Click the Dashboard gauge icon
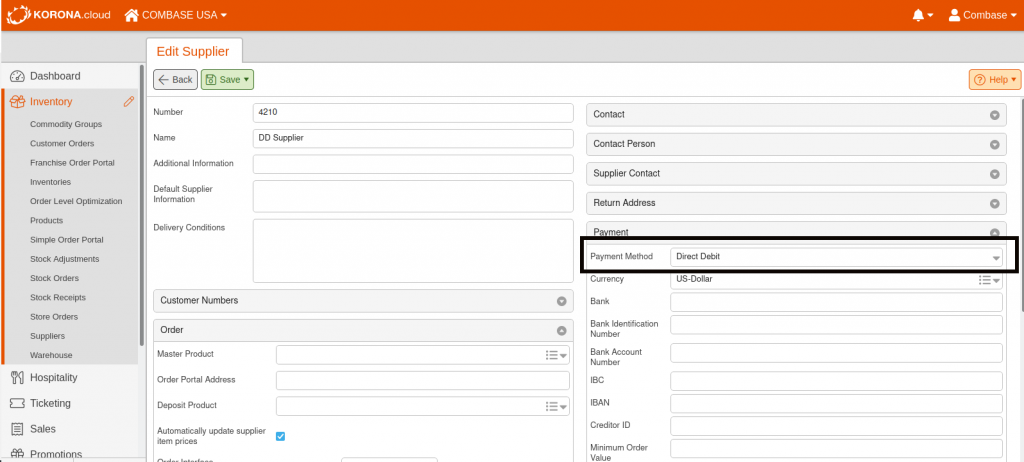This screenshot has width=1024, height=462. pos(17,76)
